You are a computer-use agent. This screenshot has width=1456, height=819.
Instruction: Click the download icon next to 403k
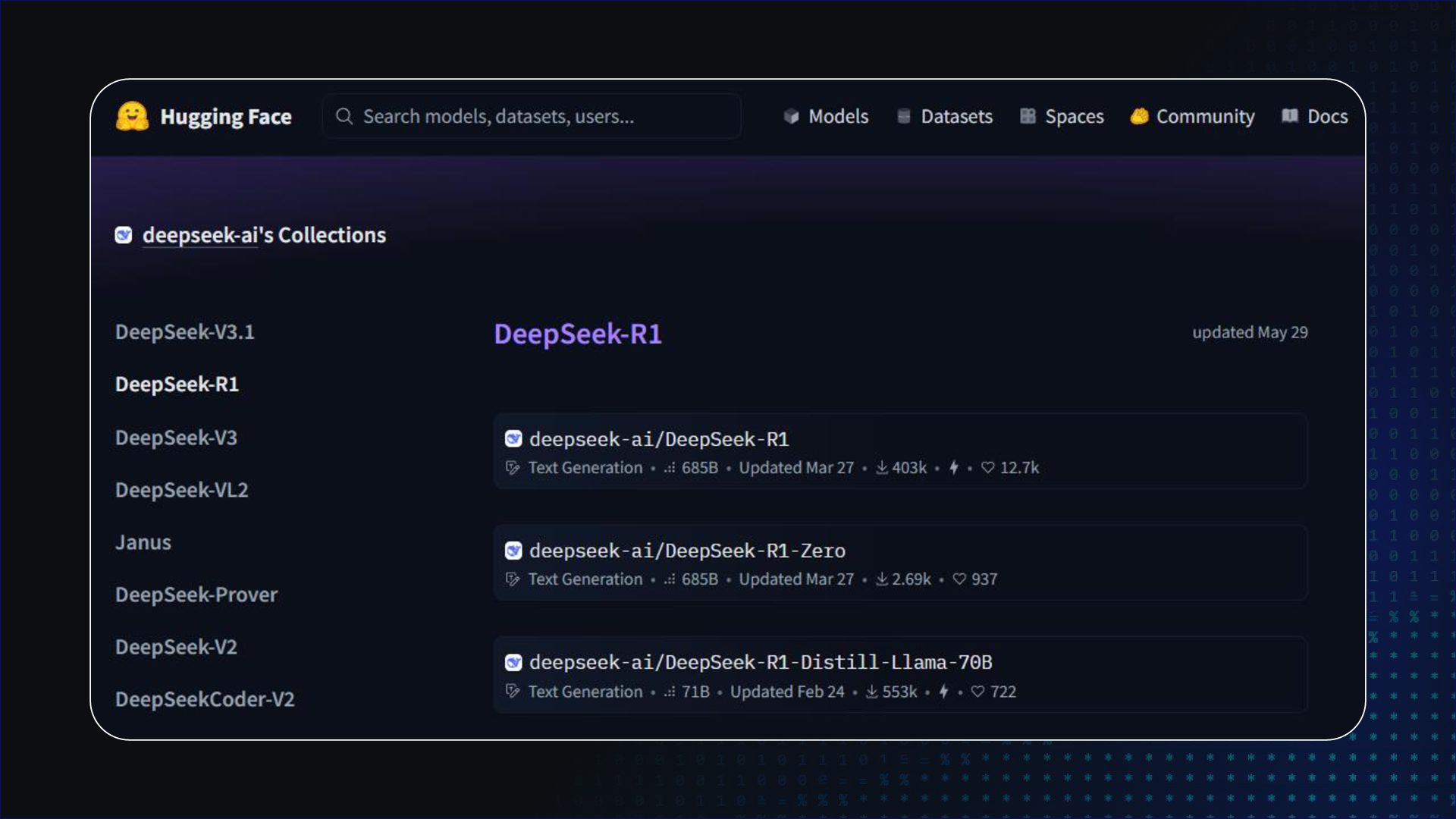click(x=882, y=468)
